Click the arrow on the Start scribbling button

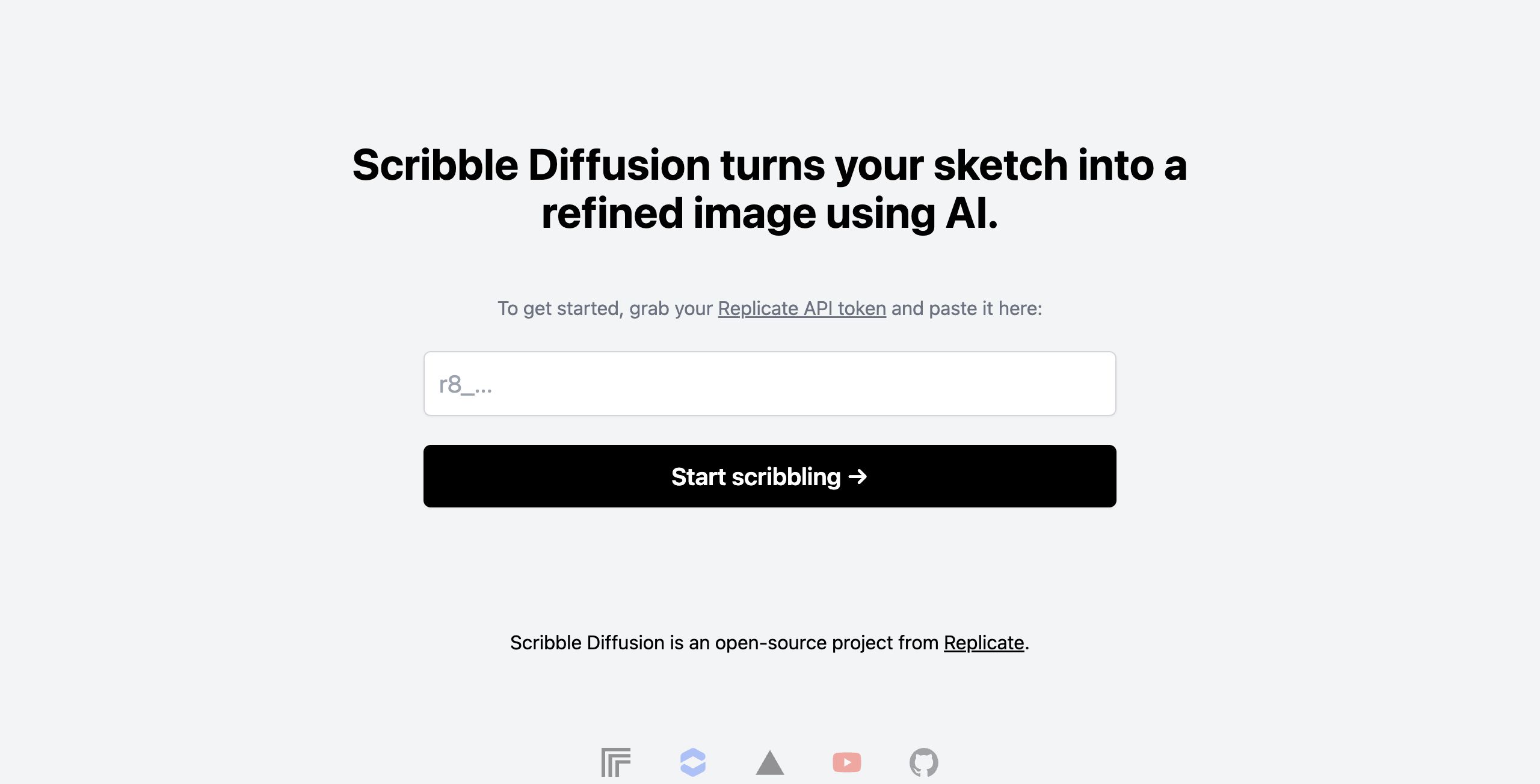(858, 477)
